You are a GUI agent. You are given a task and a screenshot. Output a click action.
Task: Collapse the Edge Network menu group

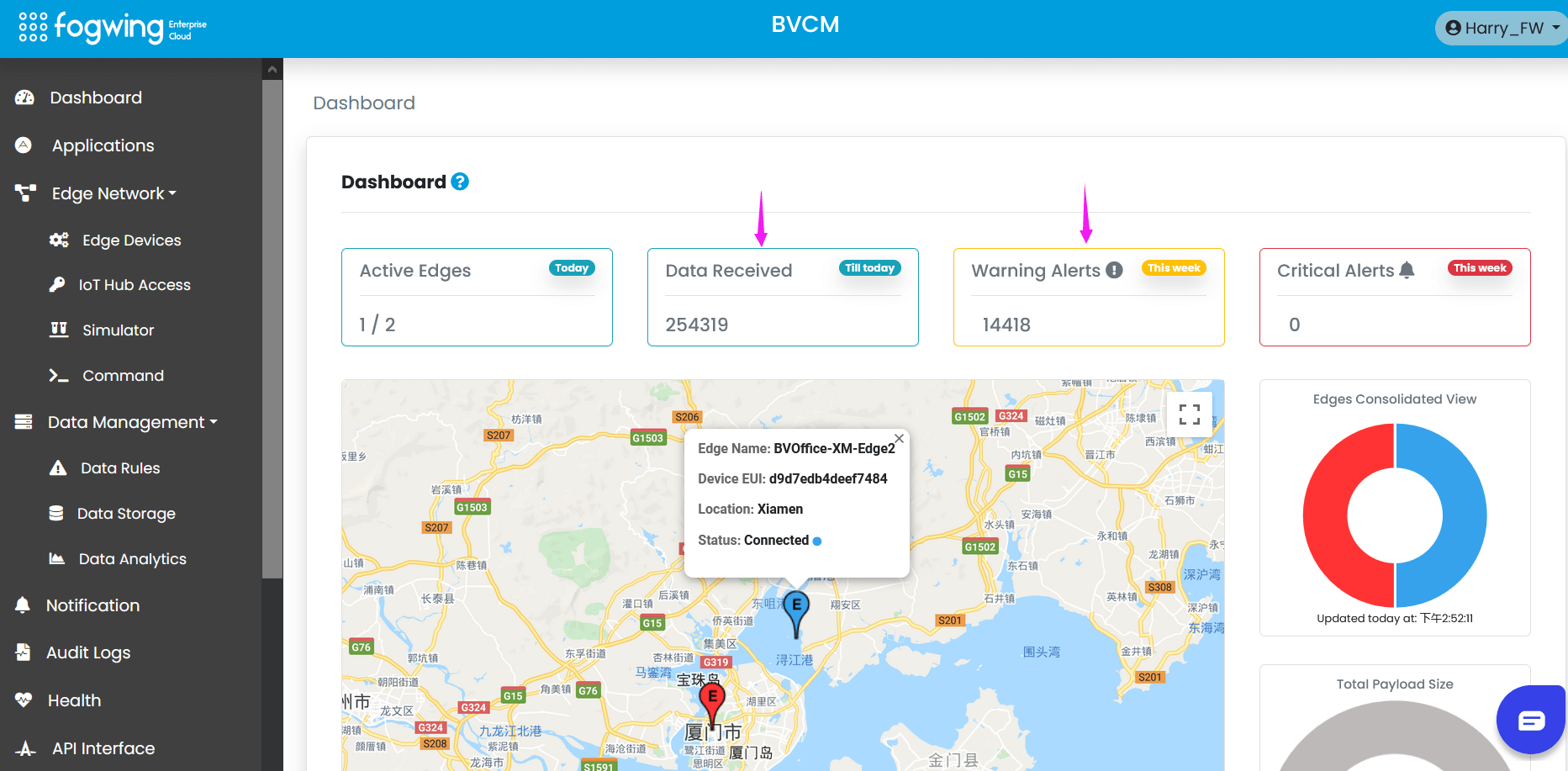(x=114, y=193)
